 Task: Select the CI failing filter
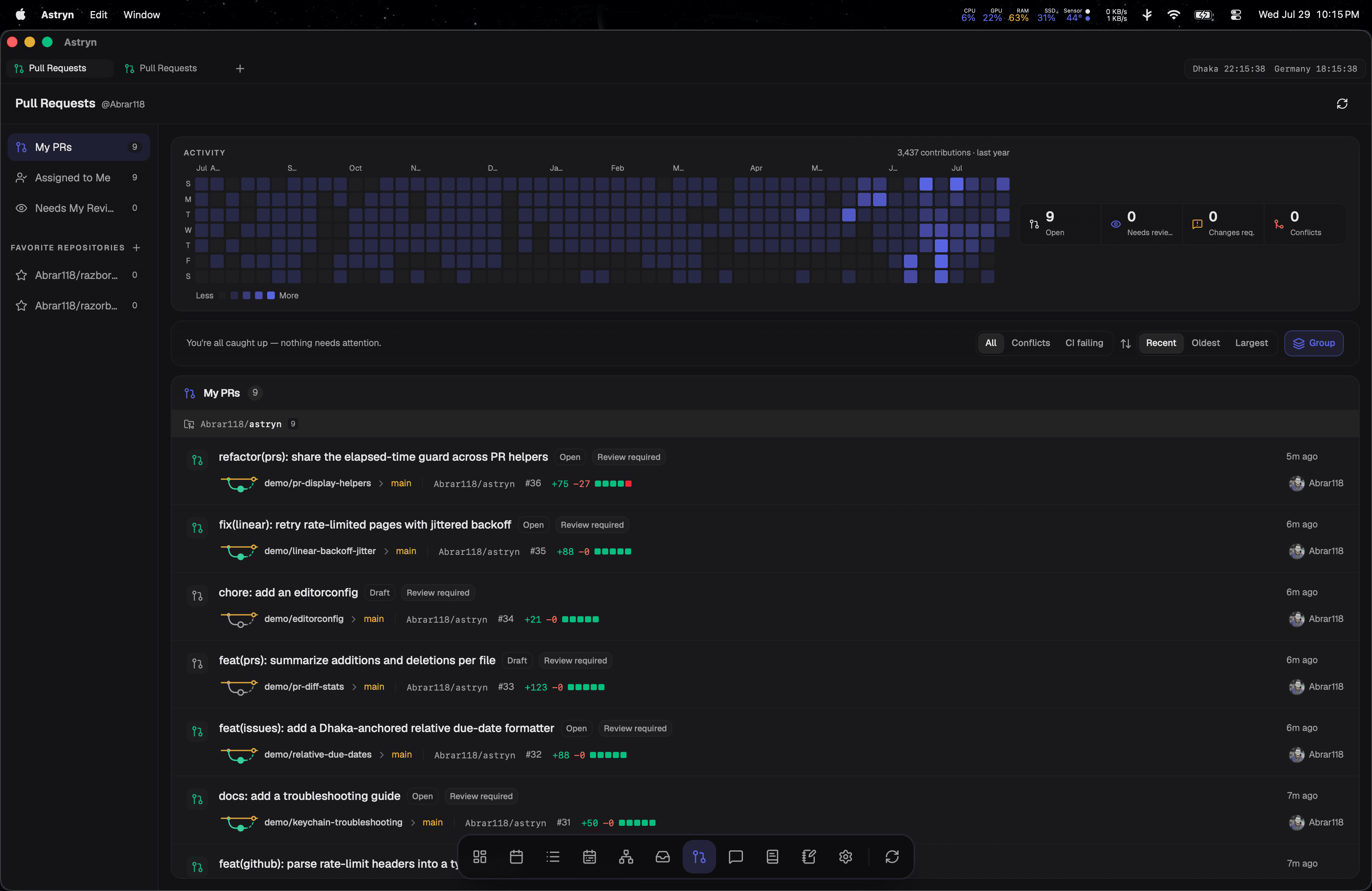[1084, 343]
